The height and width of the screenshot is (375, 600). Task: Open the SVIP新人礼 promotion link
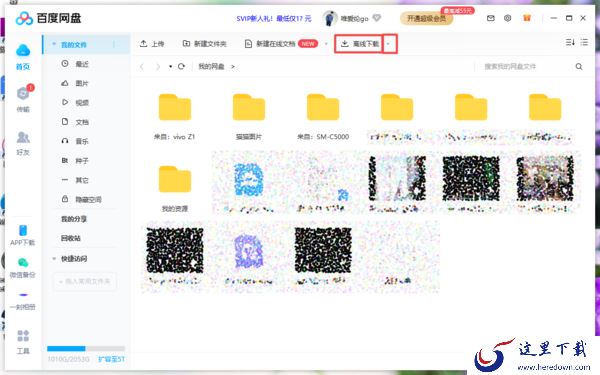point(274,18)
